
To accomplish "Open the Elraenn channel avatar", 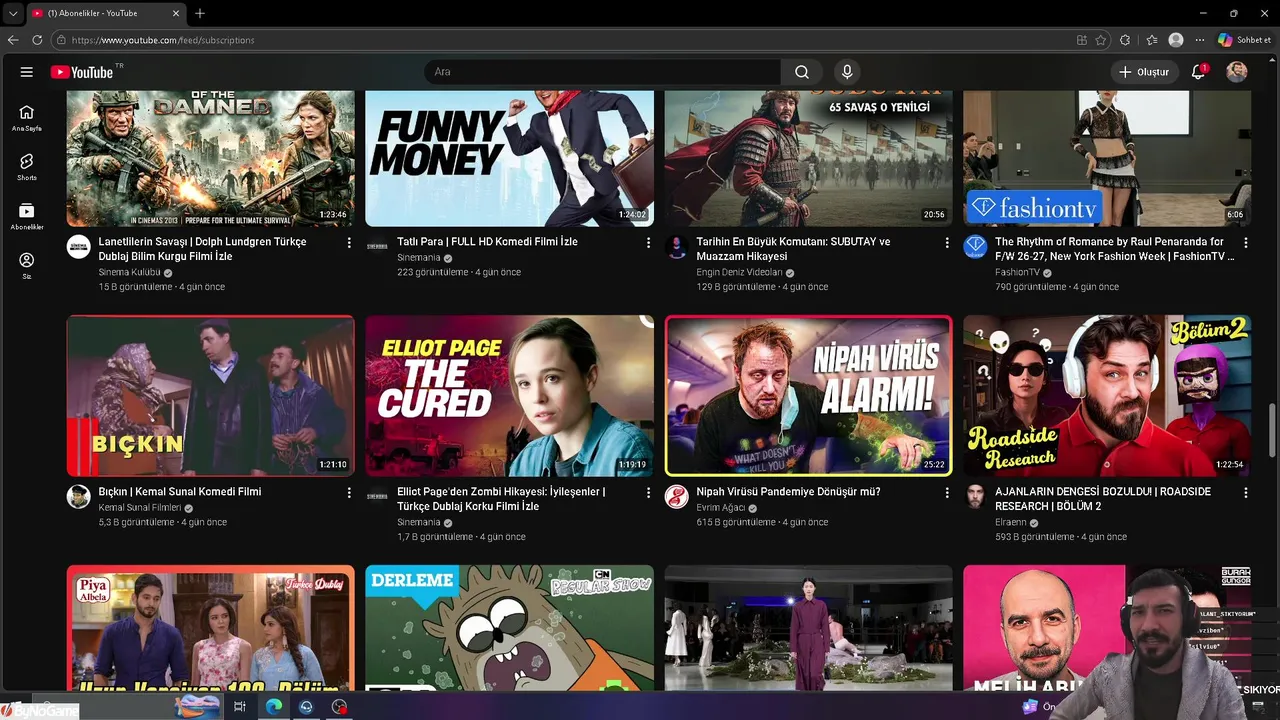I will point(975,497).
